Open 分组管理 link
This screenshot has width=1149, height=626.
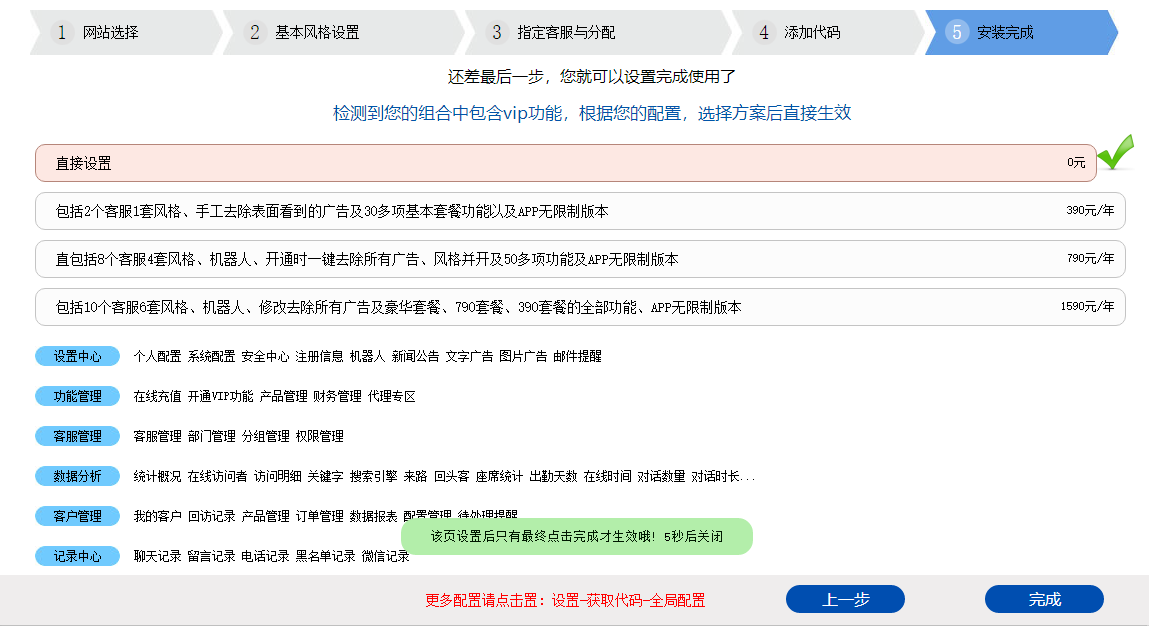(x=265, y=436)
